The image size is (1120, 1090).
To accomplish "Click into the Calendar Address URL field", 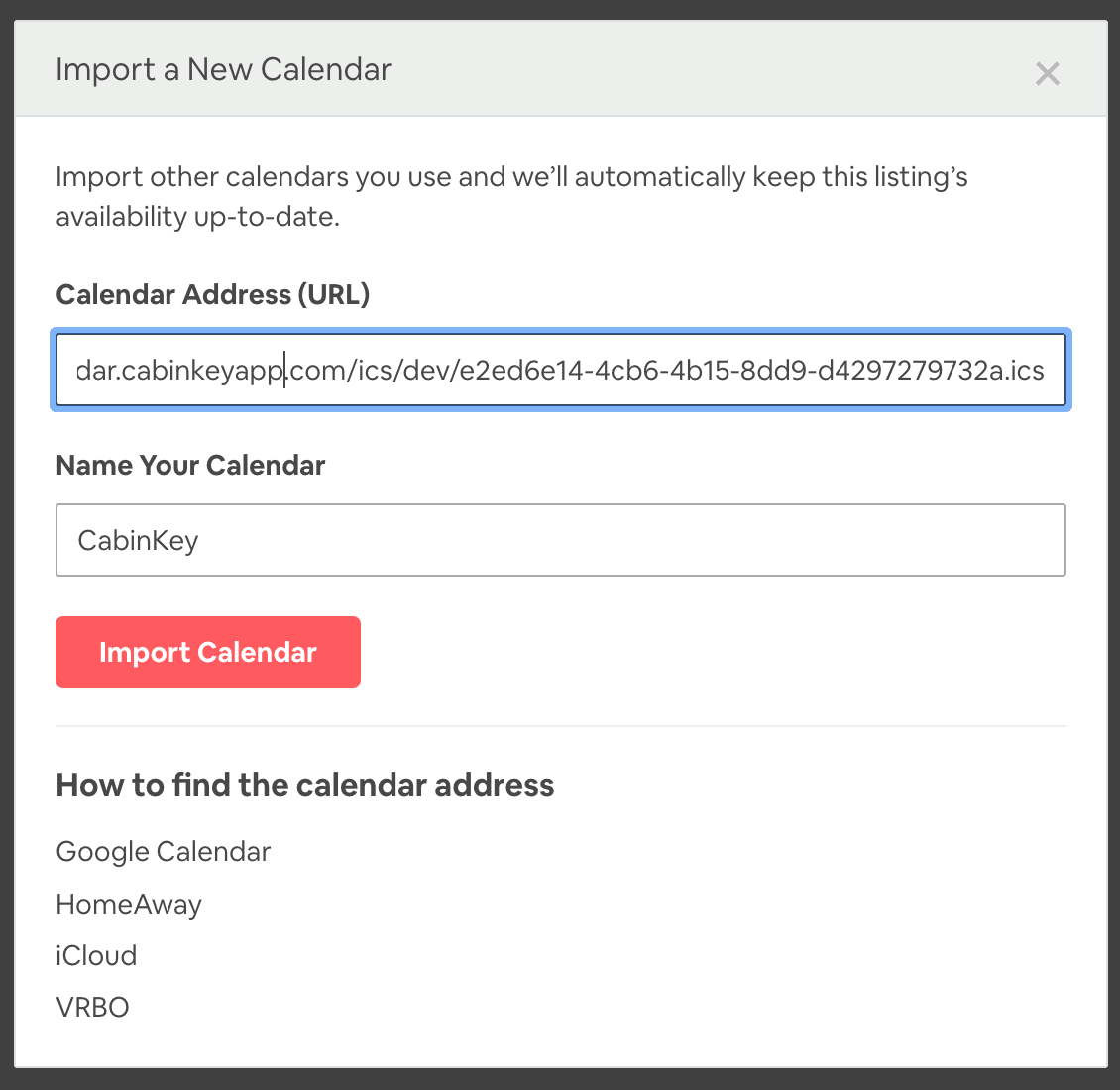I will (x=561, y=370).
